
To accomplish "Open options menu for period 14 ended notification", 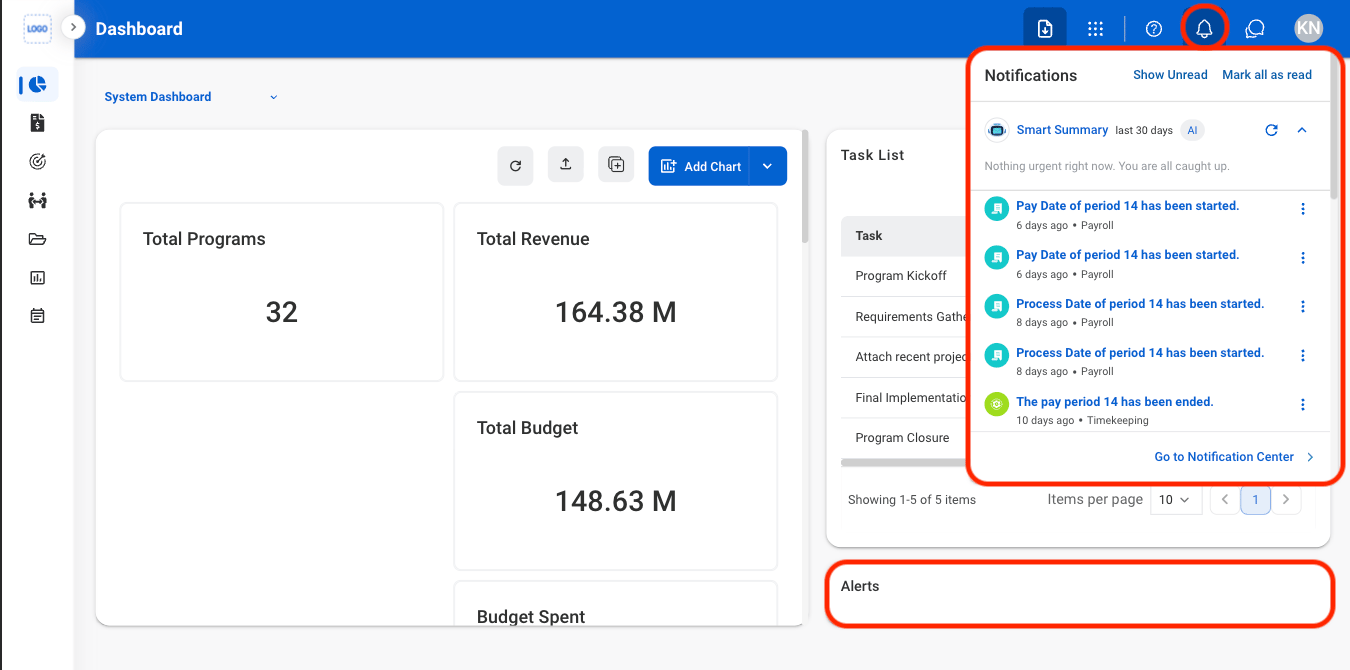I will click(x=1303, y=405).
